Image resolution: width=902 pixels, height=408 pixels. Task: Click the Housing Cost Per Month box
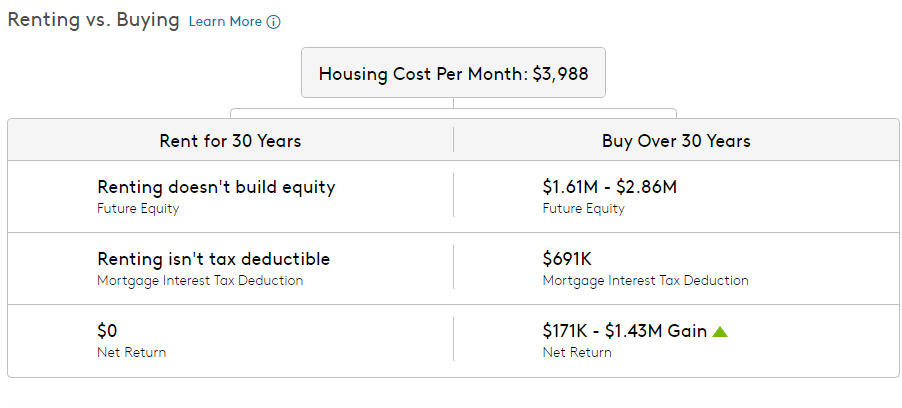(x=453, y=75)
